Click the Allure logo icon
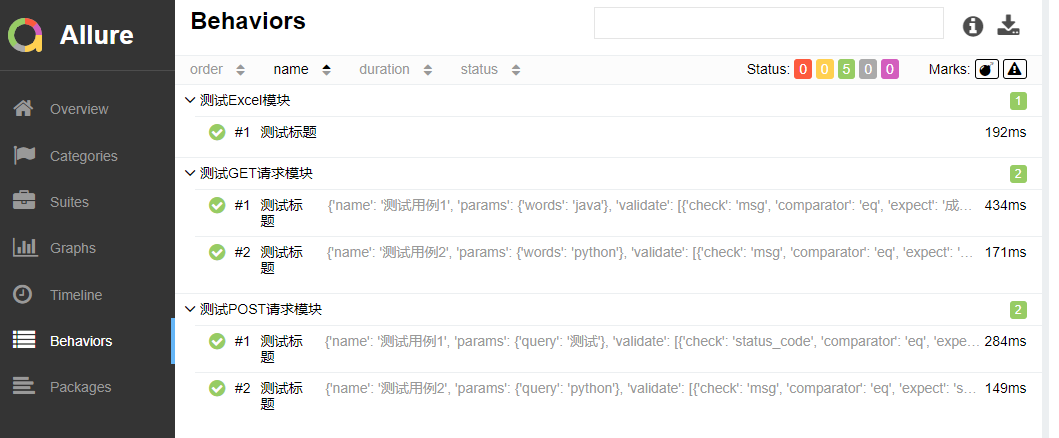The width and height of the screenshot is (1059, 438). tap(26, 34)
